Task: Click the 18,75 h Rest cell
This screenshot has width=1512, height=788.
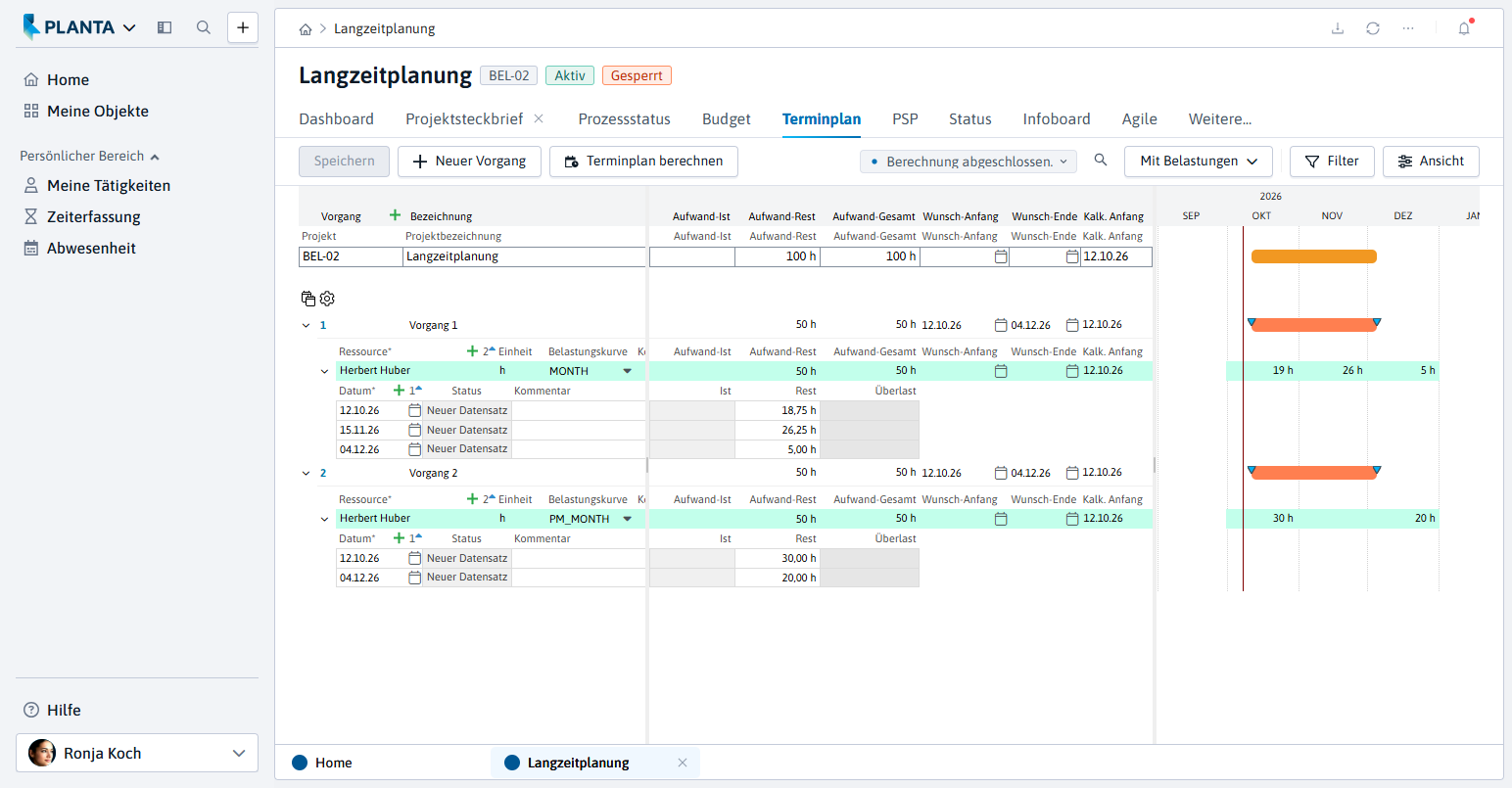Action: 778,411
